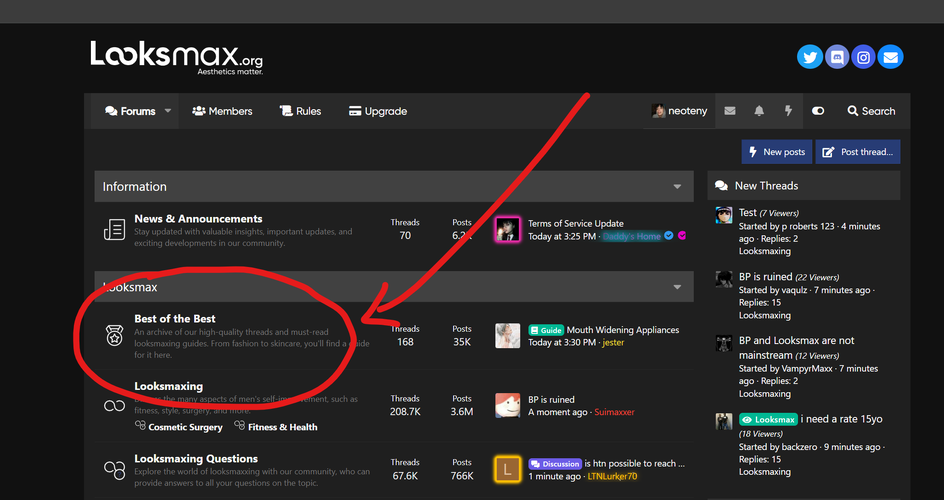The height and width of the screenshot is (500, 944).
Task: Toggle the dark/light style switch
Action: click(818, 111)
